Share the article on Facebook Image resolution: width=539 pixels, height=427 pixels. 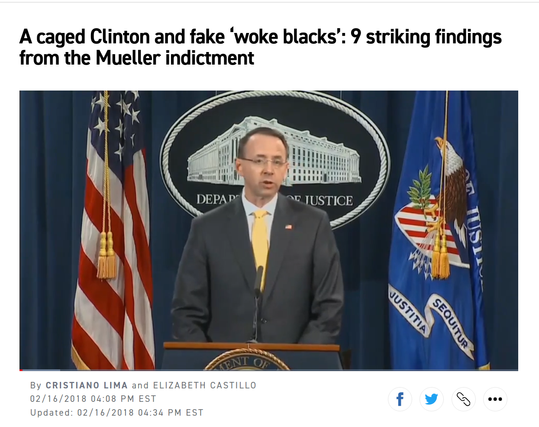click(x=399, y=399)
